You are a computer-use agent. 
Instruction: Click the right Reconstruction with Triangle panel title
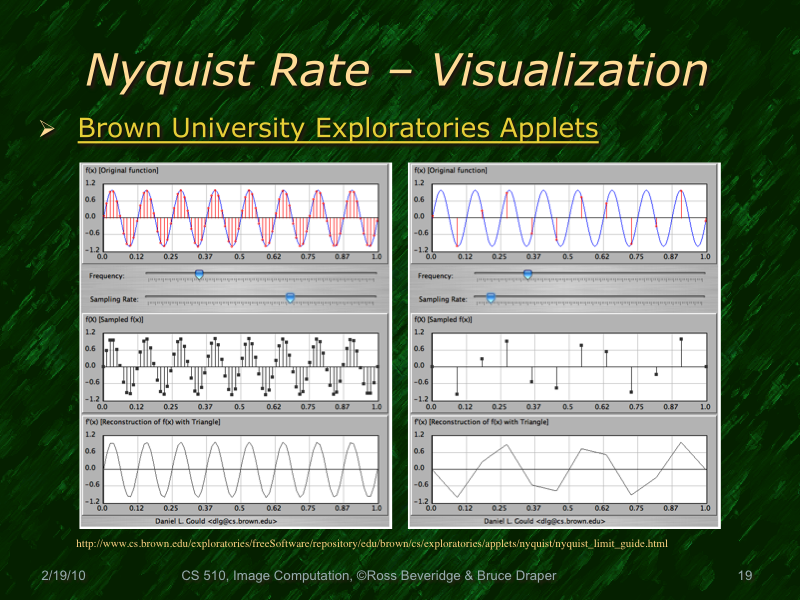tap(480, 422)
